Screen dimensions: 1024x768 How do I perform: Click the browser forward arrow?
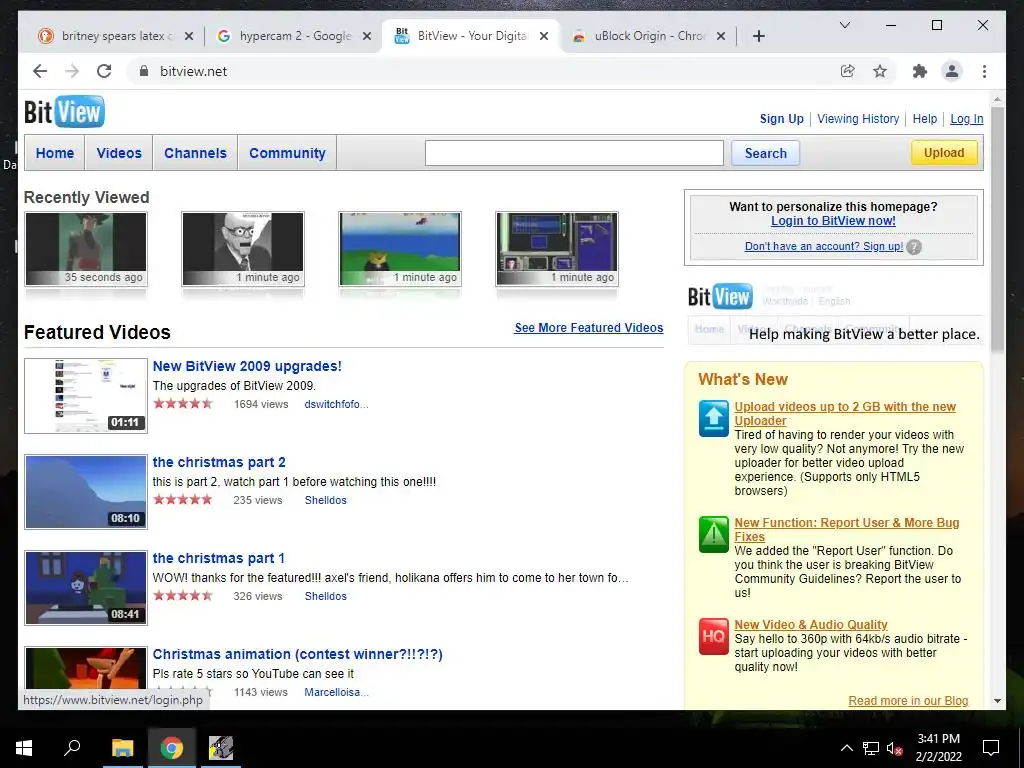coord(72,71)
